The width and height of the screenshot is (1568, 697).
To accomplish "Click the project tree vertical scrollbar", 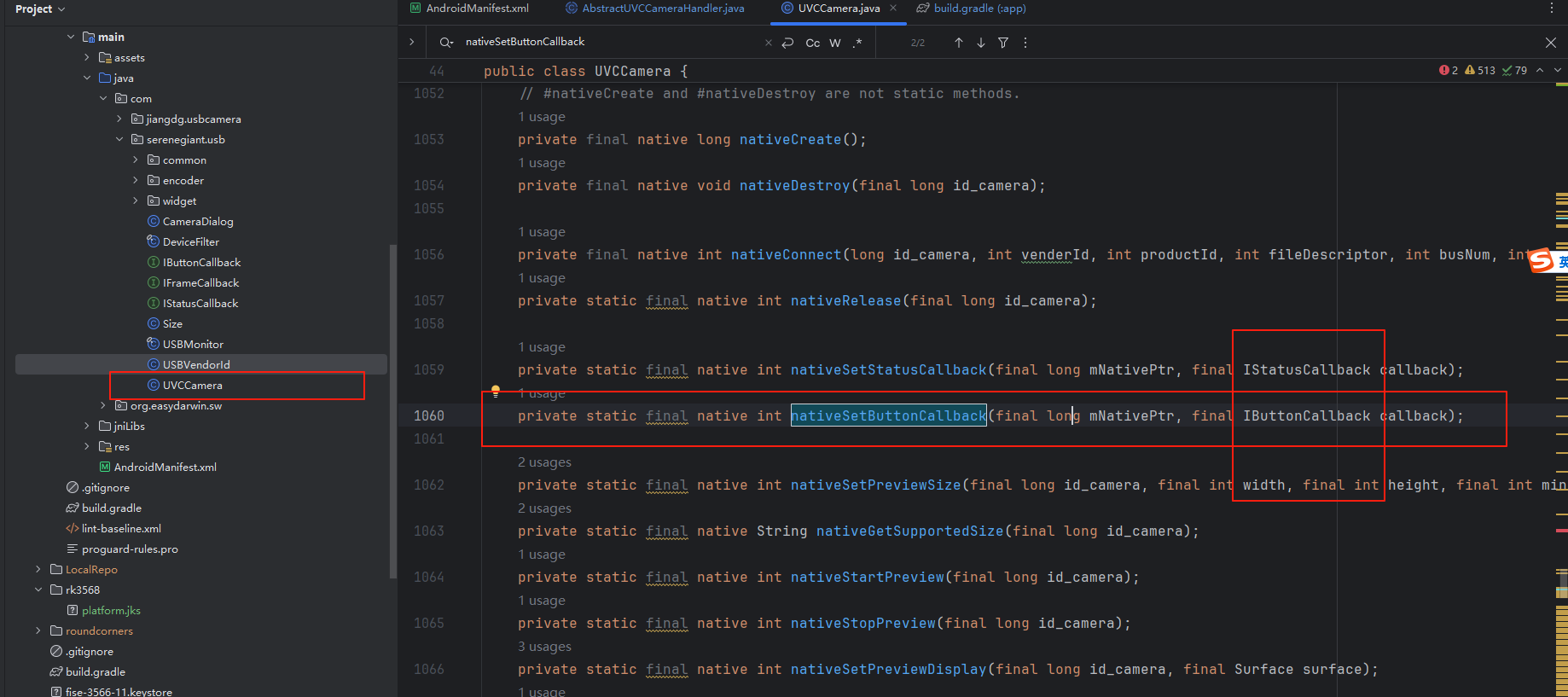I will [392, 411].
